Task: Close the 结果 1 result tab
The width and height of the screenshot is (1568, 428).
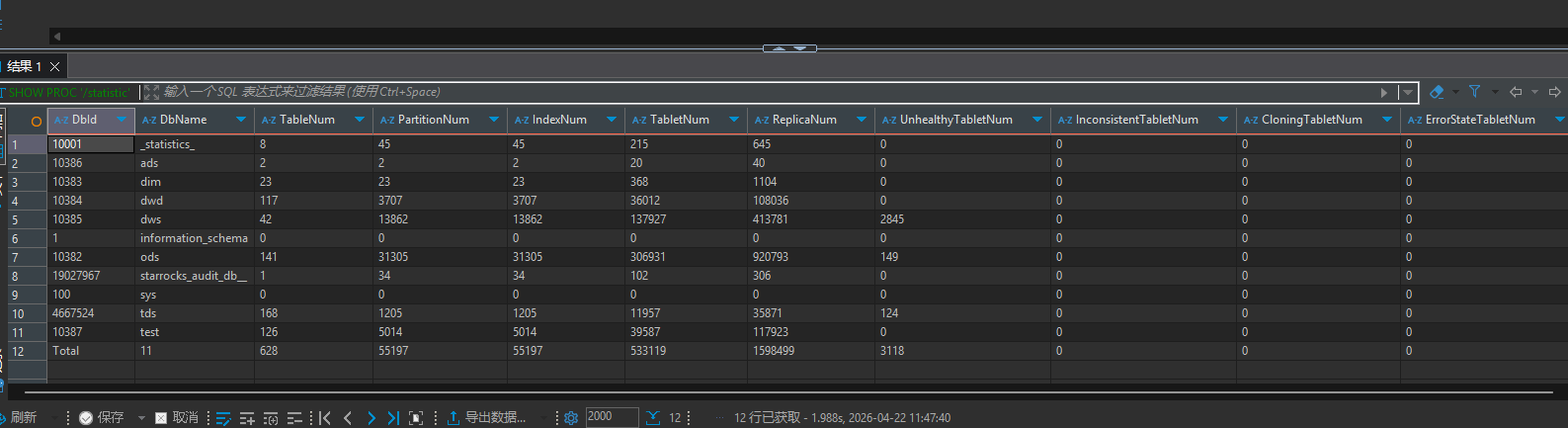Action: tap(55, 66)
